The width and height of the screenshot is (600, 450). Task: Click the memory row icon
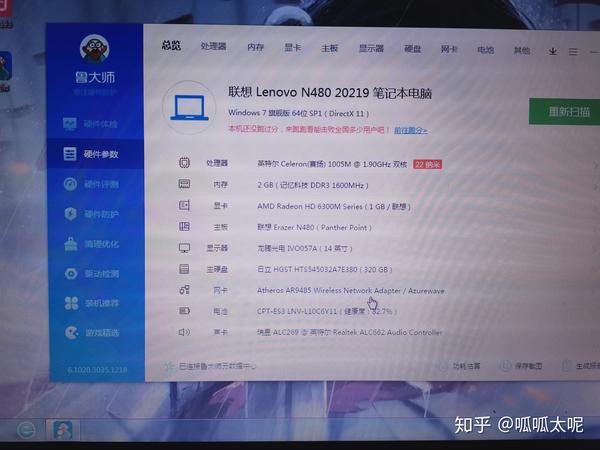point(184,184)
